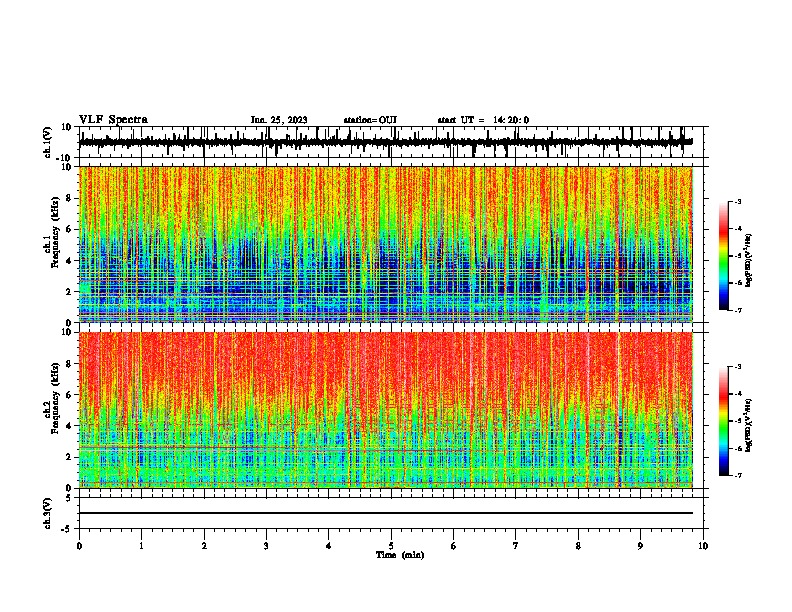792x612 pixels.
Task: Click inside the ch.2 frequency spectrogram
Action: 386,410
